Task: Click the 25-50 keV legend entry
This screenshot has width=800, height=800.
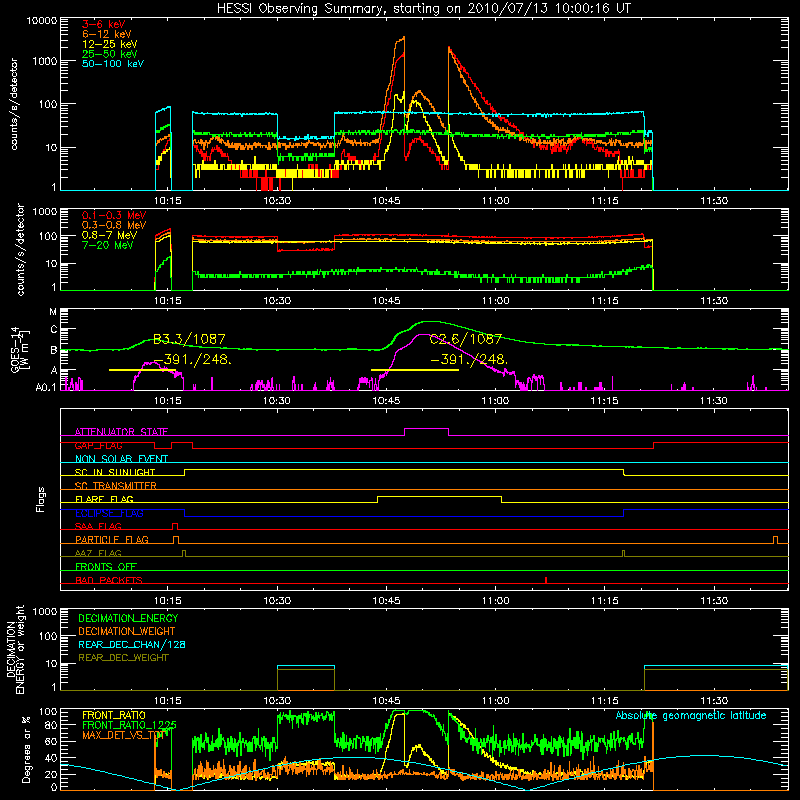Action: click(110, 54)
